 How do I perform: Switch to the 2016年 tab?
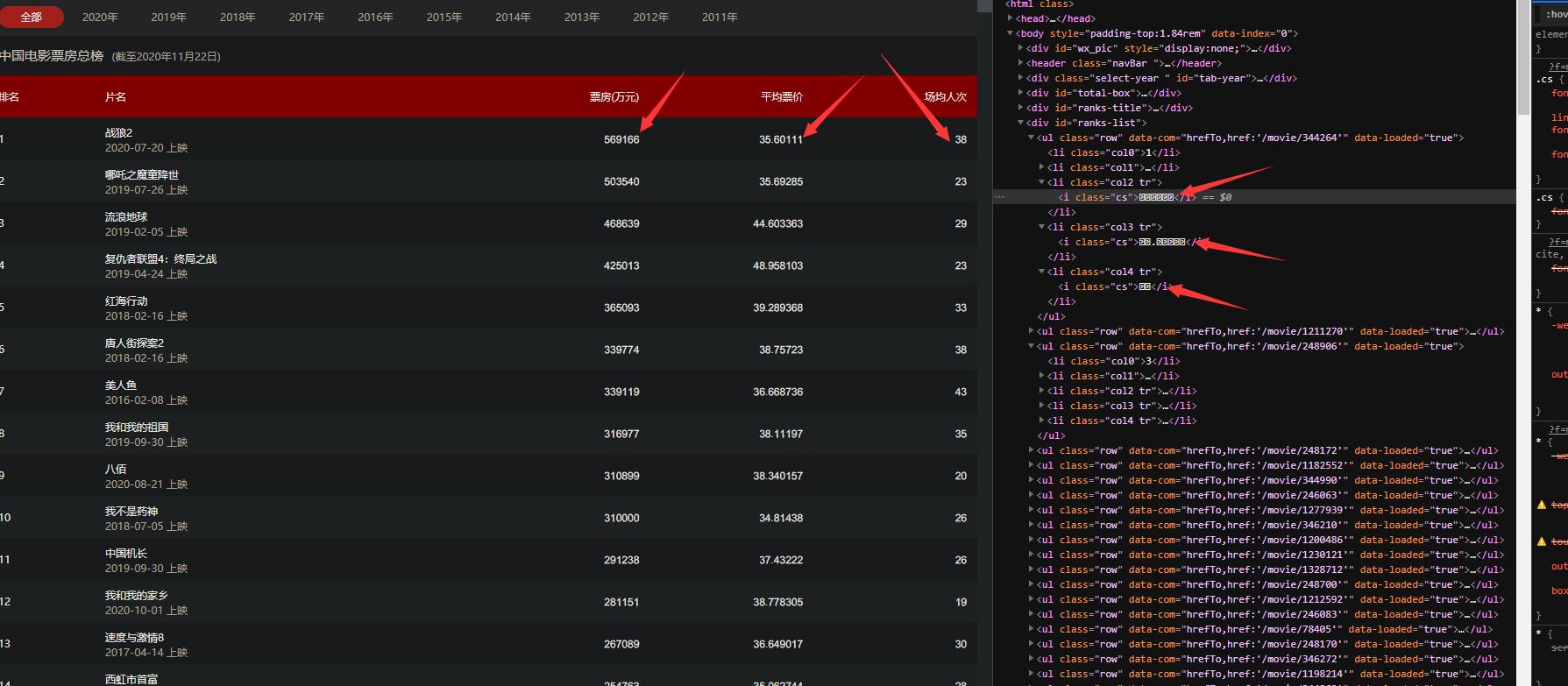point(375,17)
